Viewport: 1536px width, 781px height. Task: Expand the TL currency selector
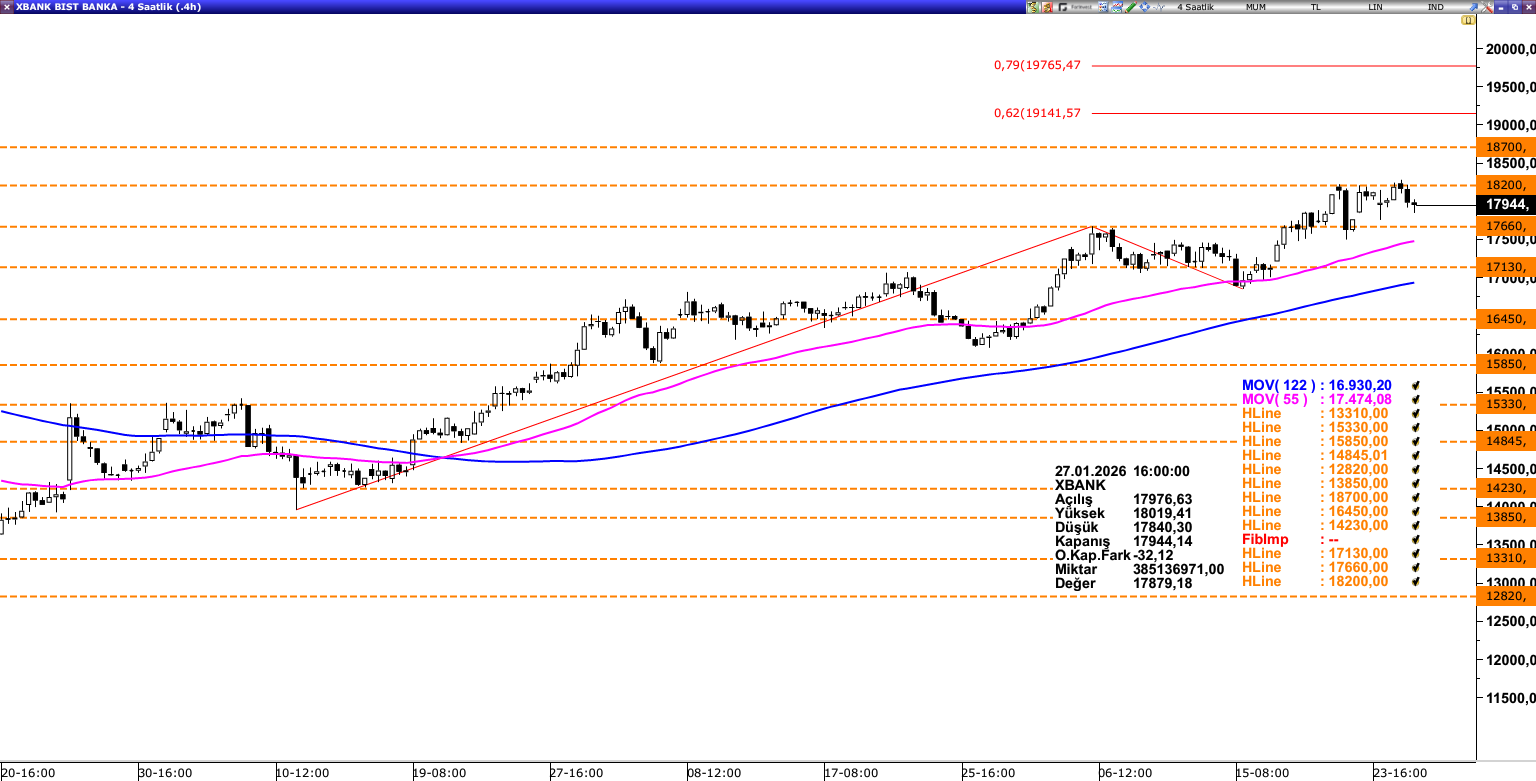pos(1315,7)
